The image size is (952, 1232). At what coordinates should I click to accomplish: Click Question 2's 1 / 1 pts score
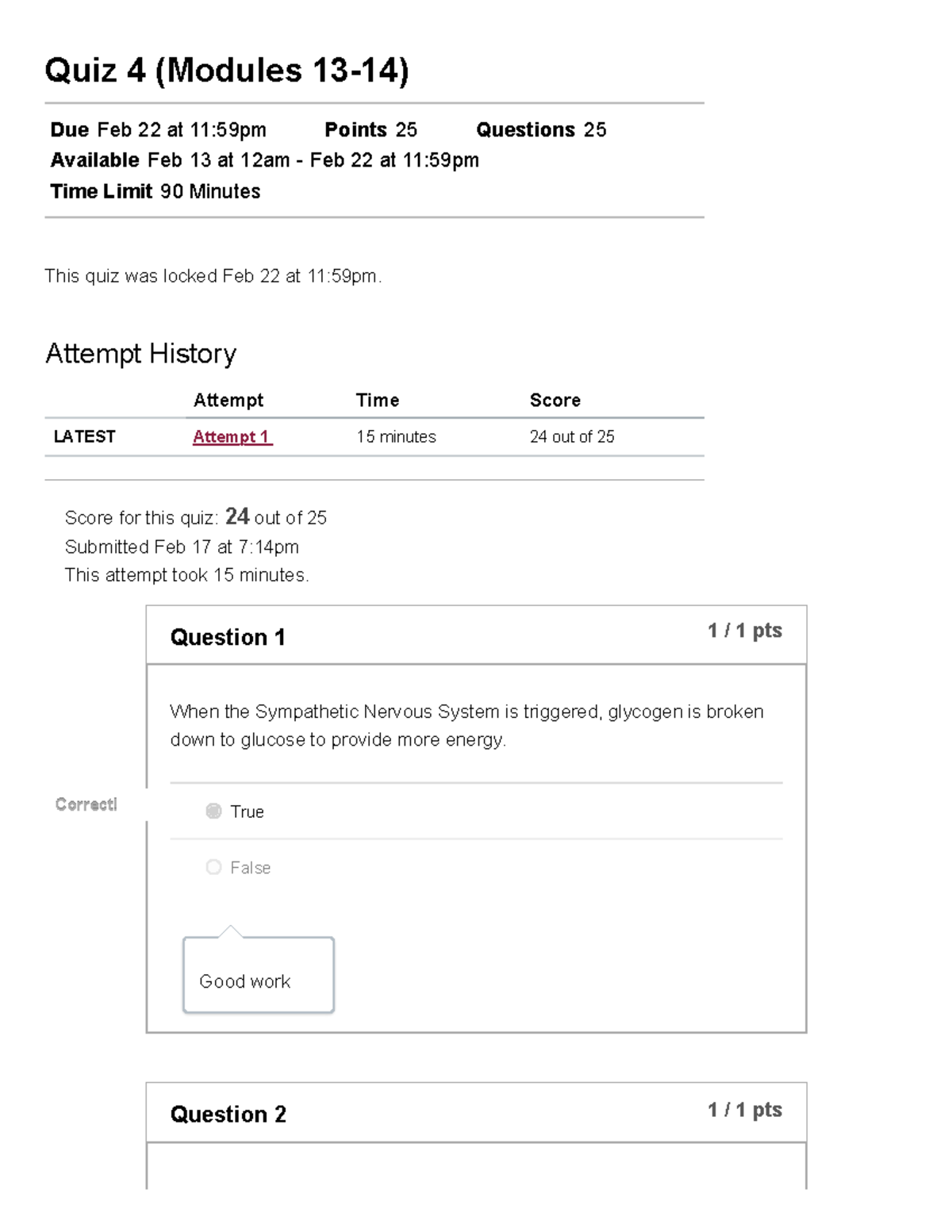pyautogui.click(x=744, y=1110)
